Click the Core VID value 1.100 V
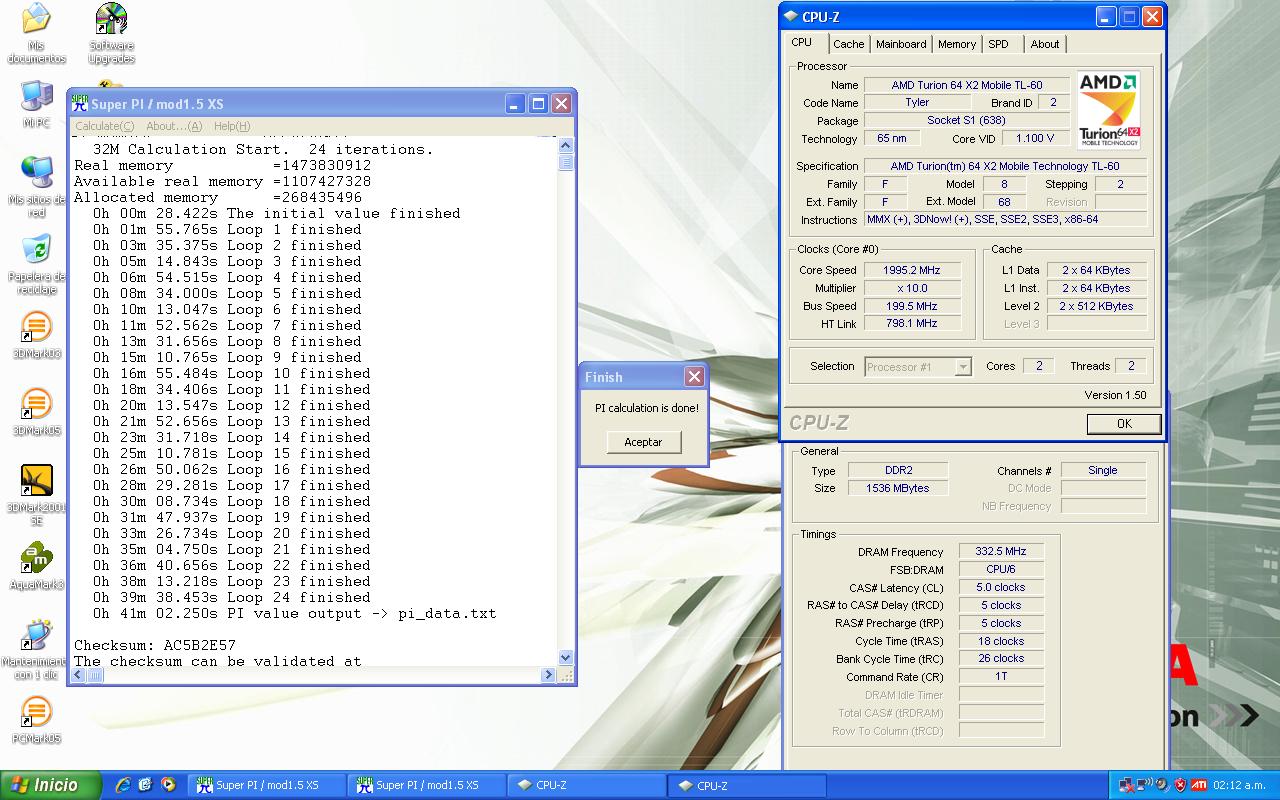1280x800 pixels. (x=1034, y=139)
